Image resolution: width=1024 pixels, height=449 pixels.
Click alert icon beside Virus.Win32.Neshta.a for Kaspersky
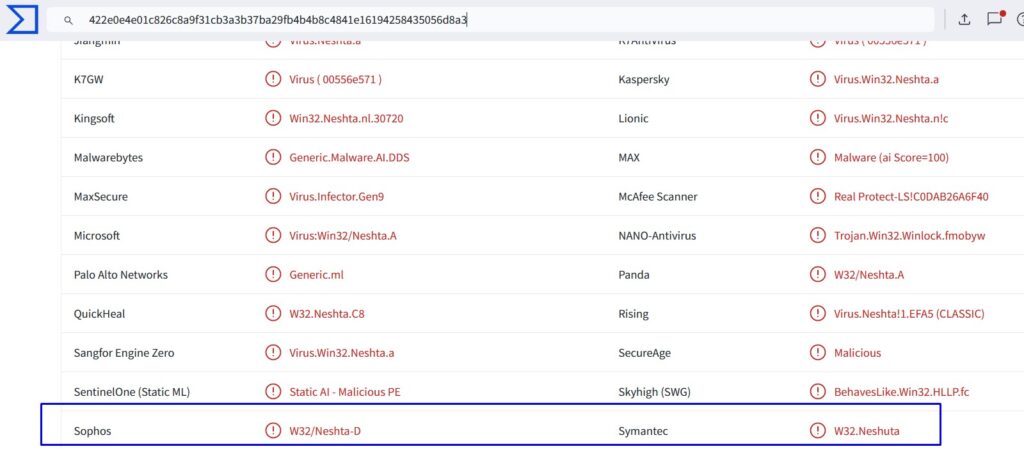coord(817,79)
